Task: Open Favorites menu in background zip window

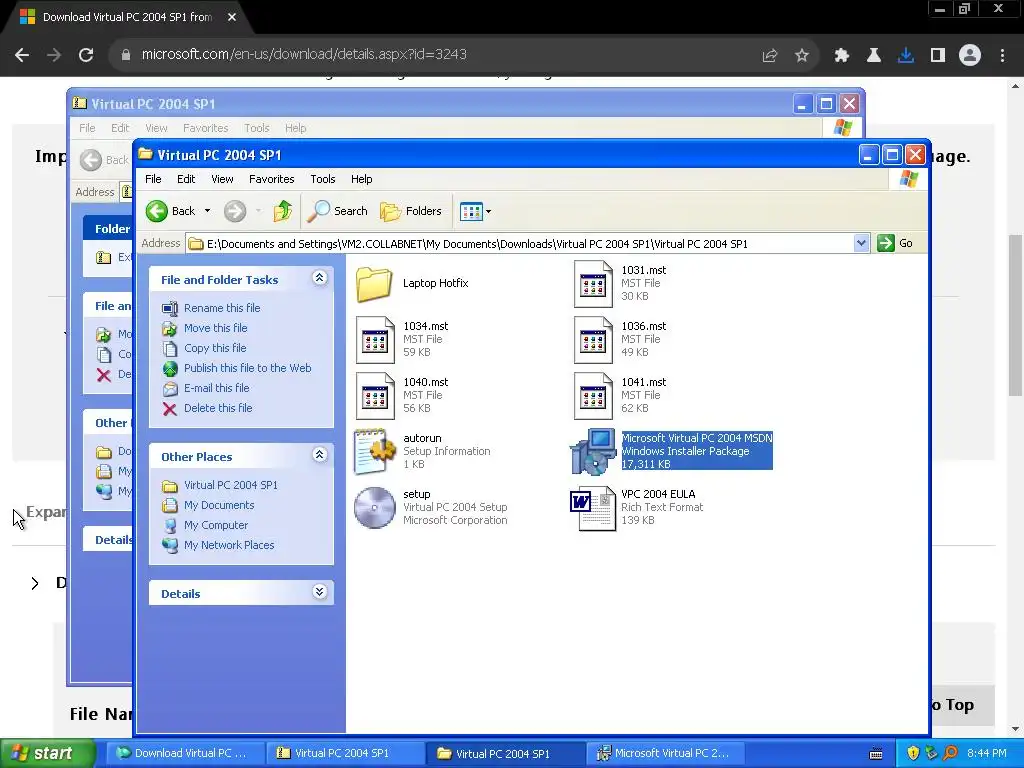Action: [x=205, y=128]
